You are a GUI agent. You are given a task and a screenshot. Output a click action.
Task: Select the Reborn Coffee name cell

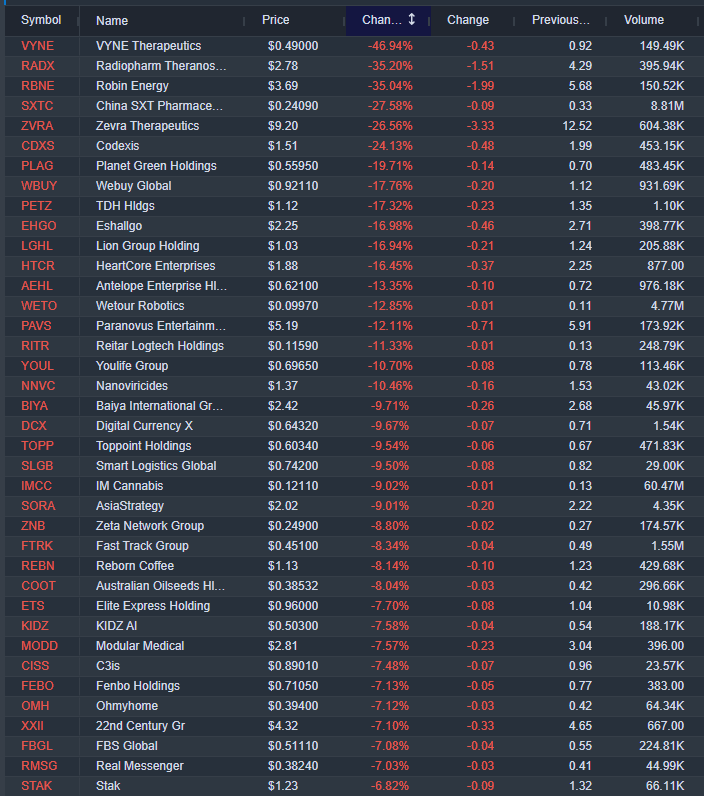(135, 566)
